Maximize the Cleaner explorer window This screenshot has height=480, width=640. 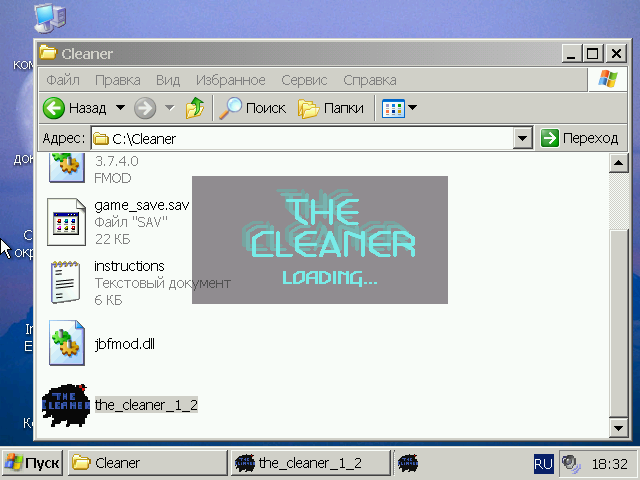[593, 53]
